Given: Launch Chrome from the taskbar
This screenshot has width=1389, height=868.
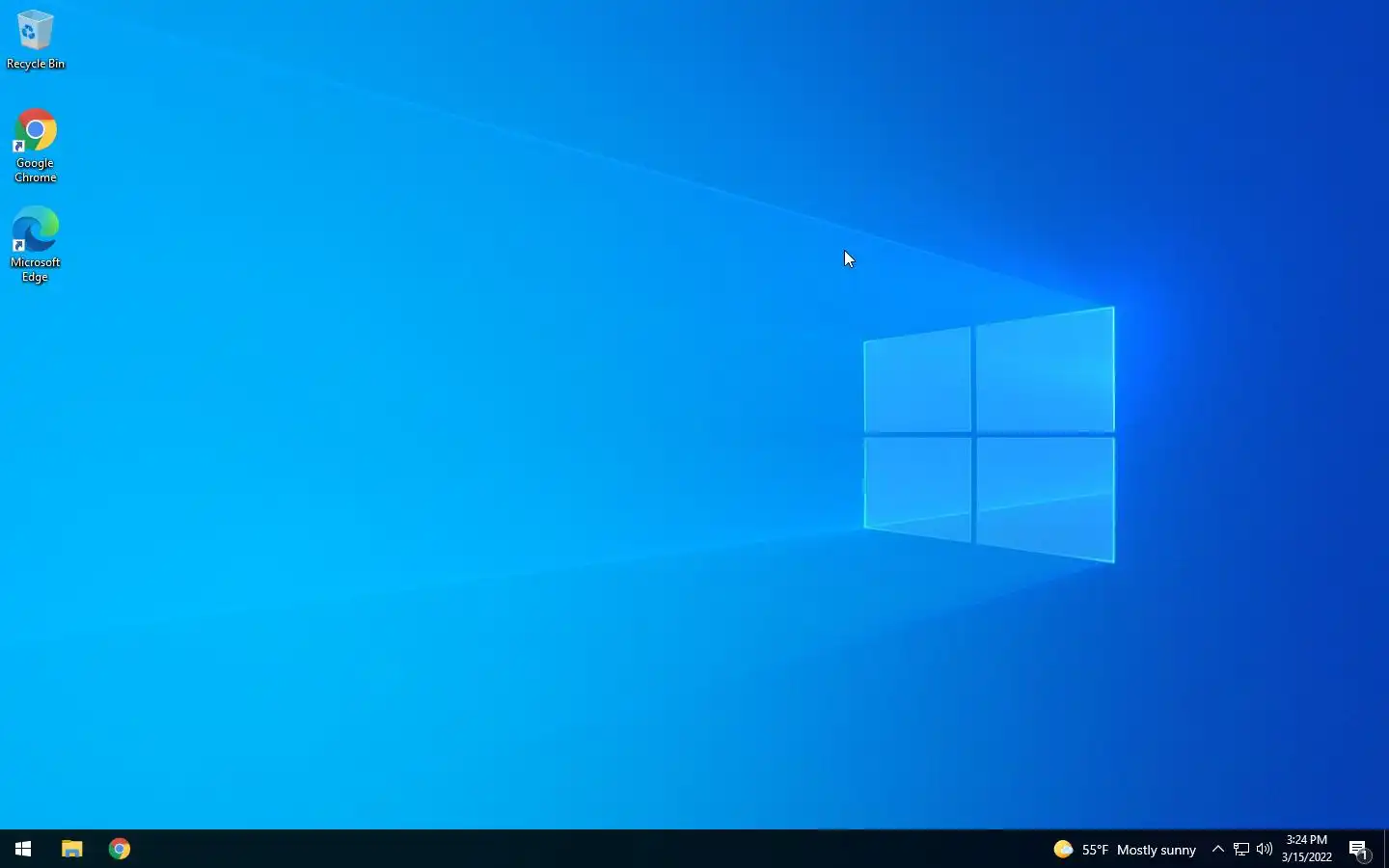Looking at the screenshot, I should 120,849.
